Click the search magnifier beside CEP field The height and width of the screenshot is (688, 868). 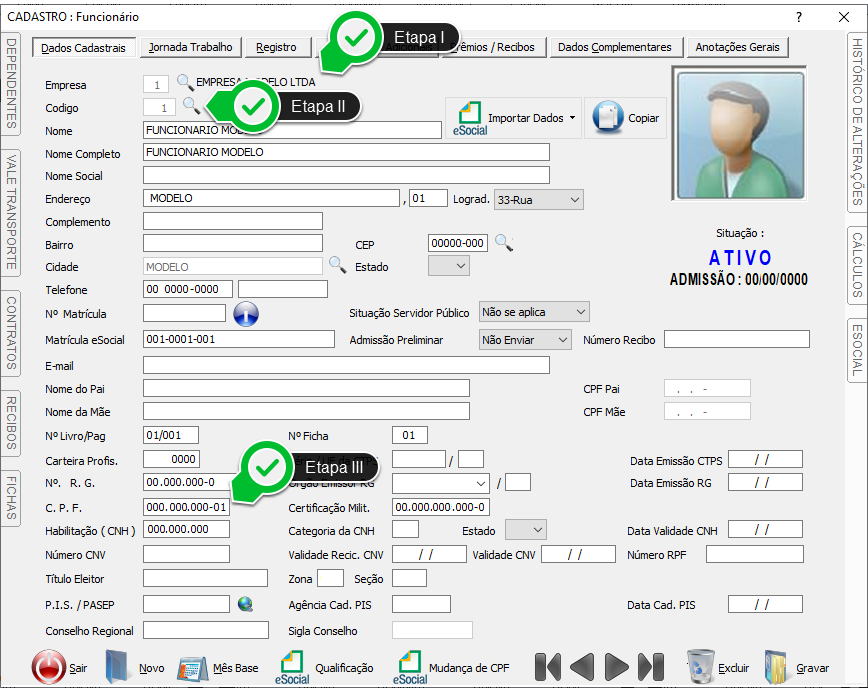(x=504, y=242)
